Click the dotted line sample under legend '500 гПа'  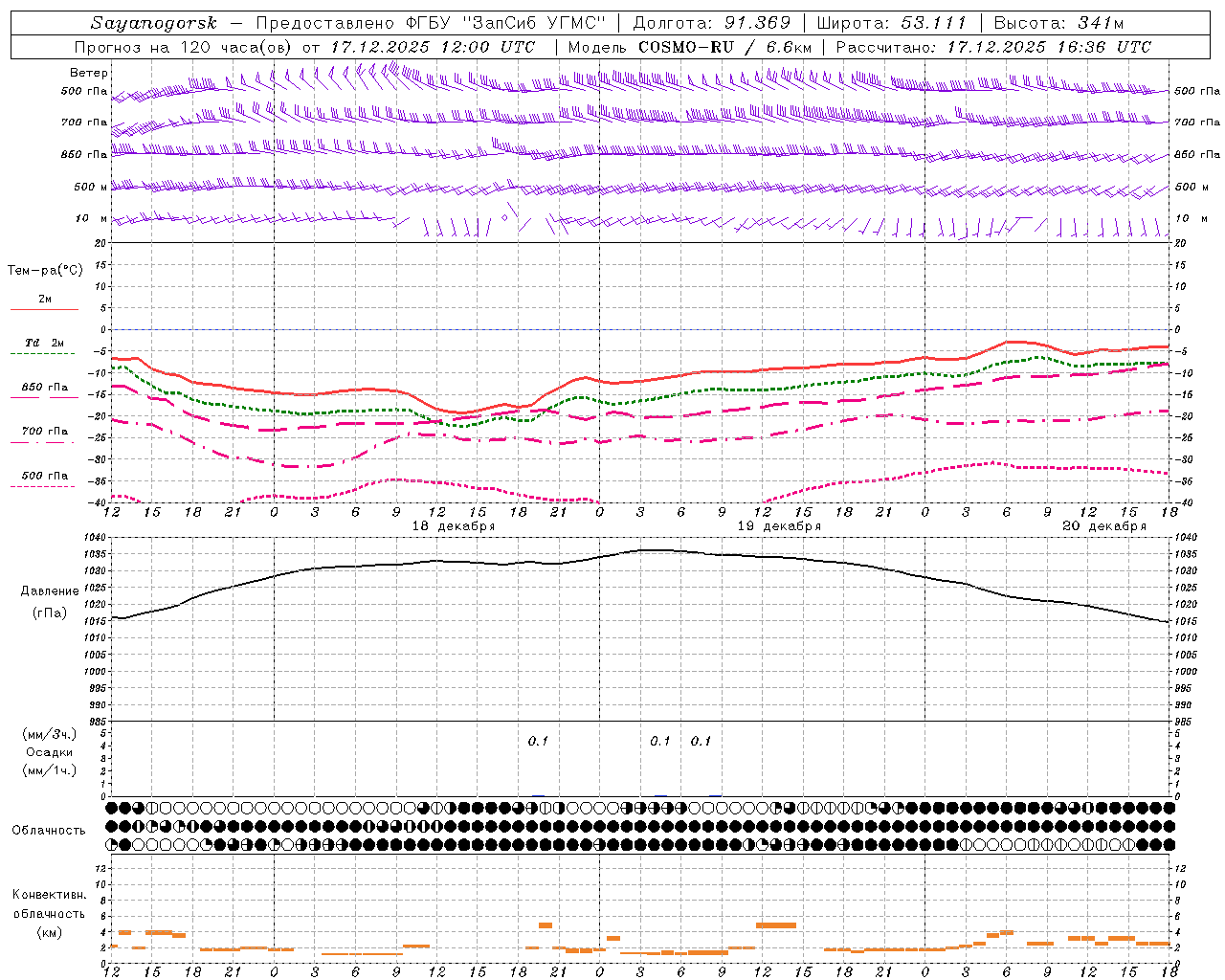42,487
